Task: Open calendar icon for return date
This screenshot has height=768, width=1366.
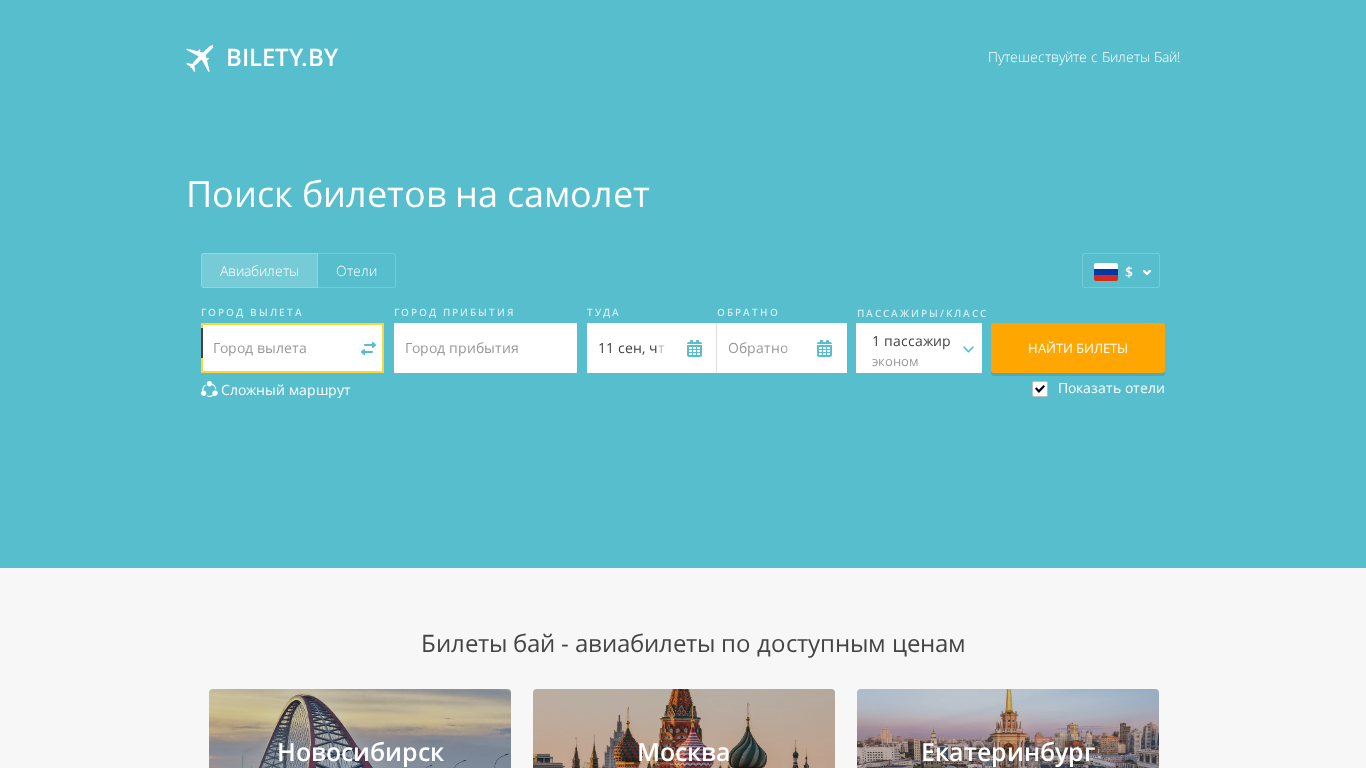Action: [824, 348]
